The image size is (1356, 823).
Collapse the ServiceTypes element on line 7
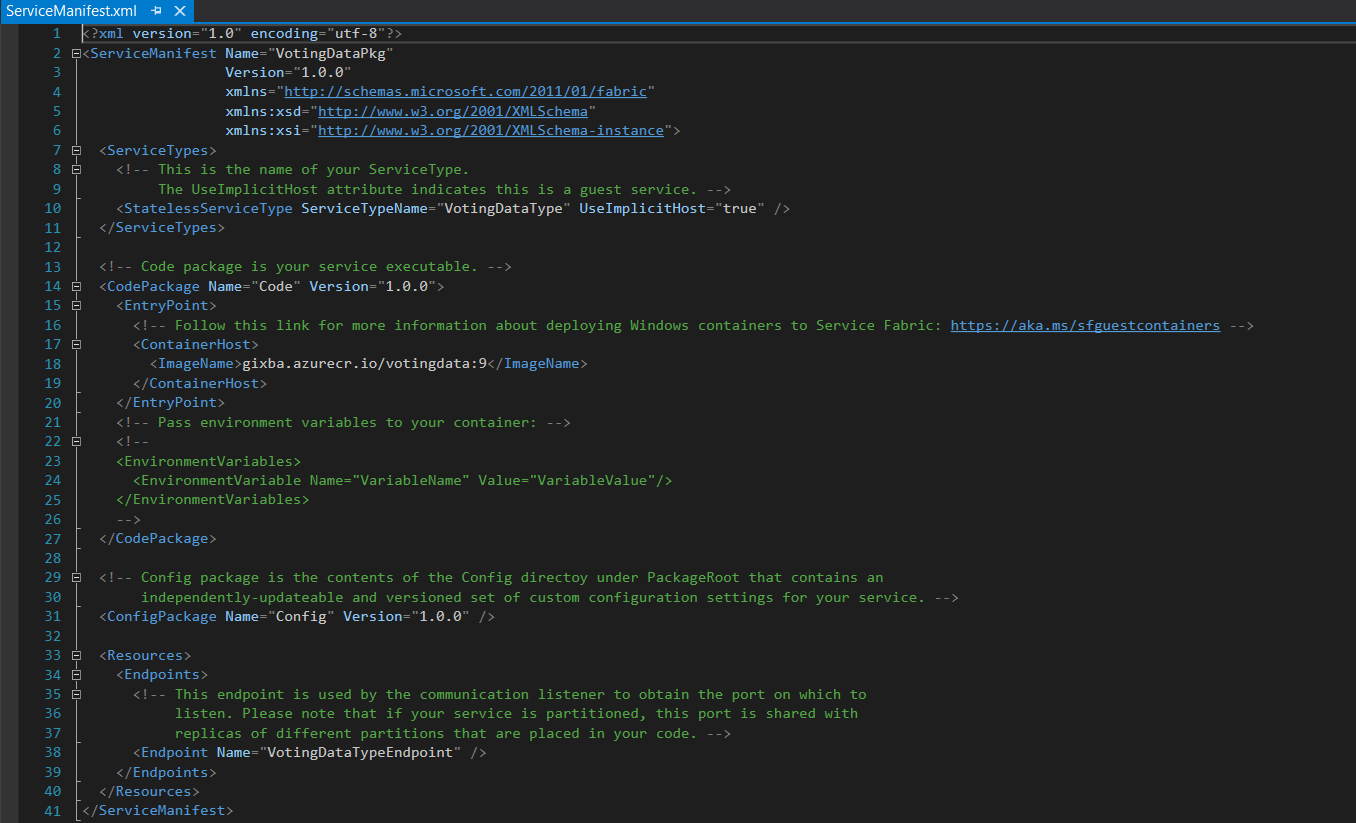[x=77, y=149]
